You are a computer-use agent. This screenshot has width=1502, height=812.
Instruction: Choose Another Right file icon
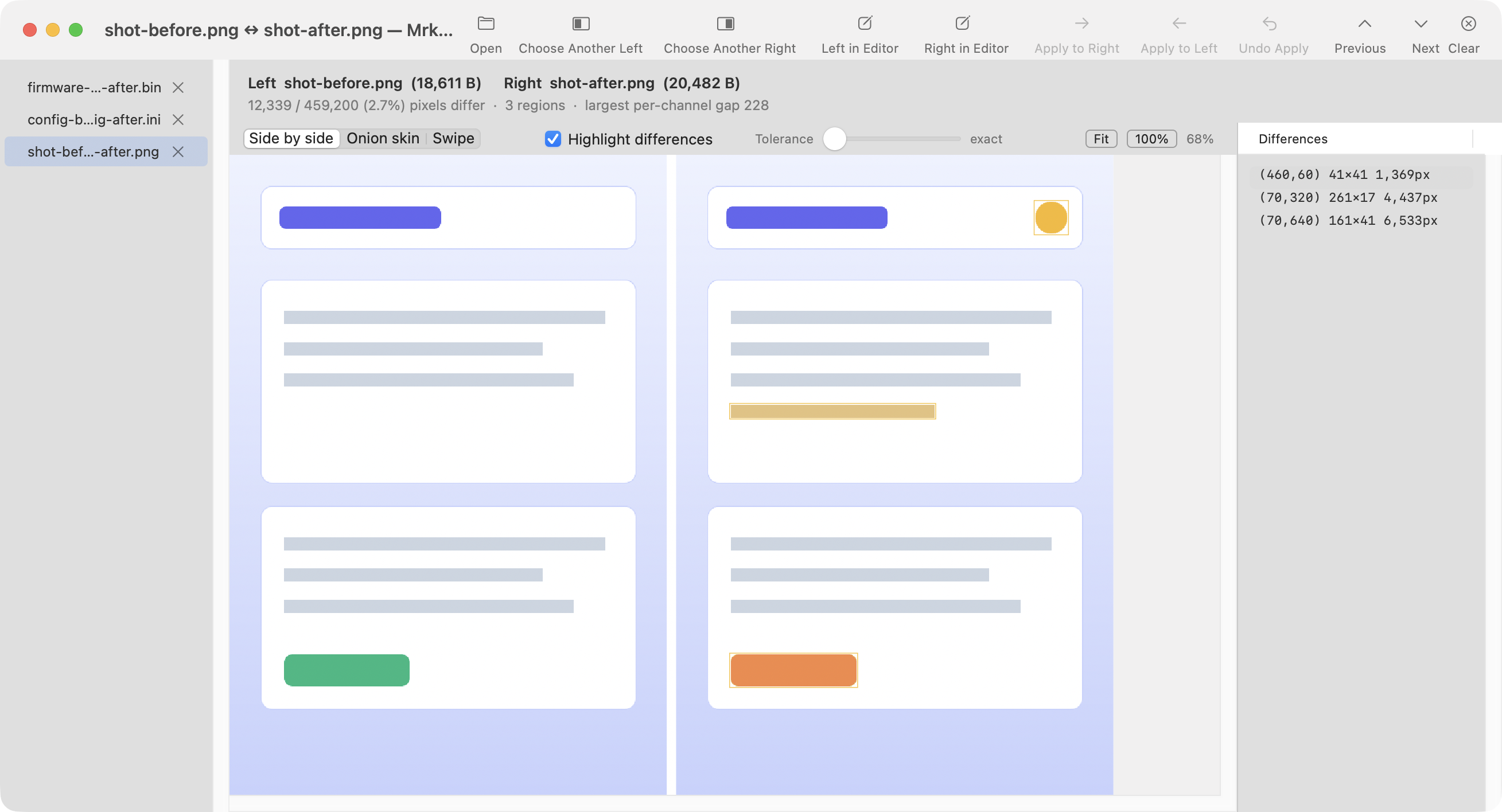(725, 24)
